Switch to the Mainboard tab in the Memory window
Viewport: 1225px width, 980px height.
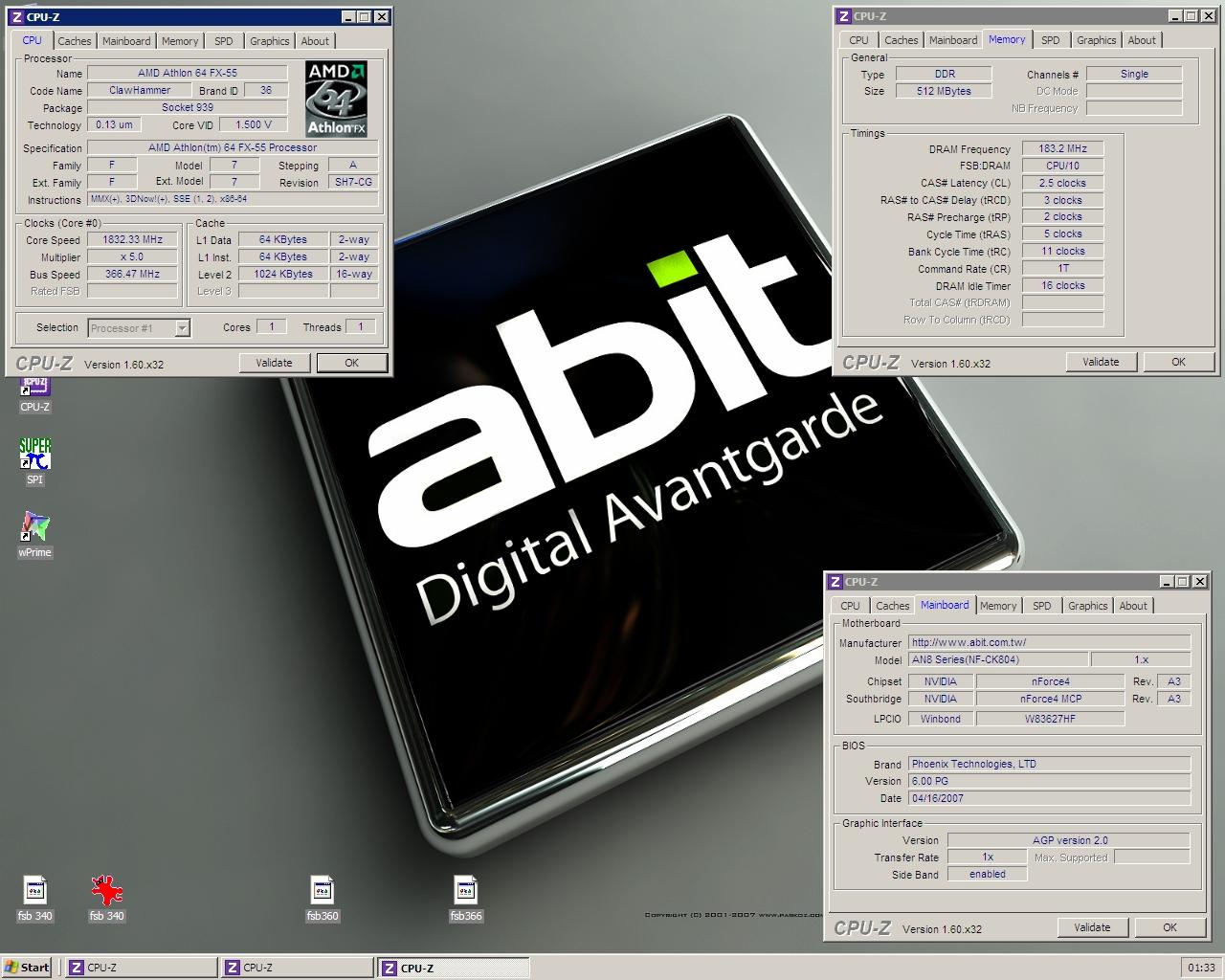pos(953,40)
